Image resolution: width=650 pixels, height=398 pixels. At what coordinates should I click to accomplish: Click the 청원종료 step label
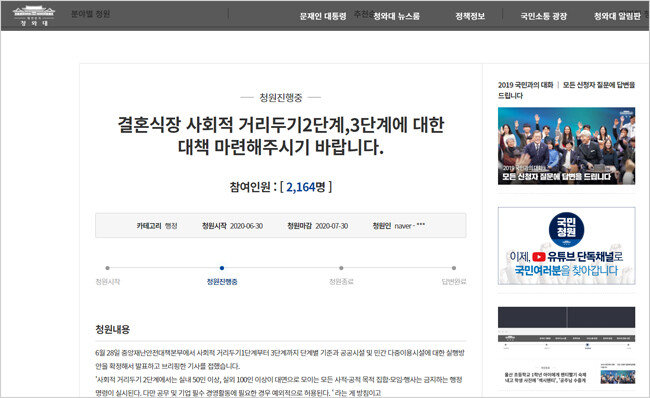click(x=341, y=282)
